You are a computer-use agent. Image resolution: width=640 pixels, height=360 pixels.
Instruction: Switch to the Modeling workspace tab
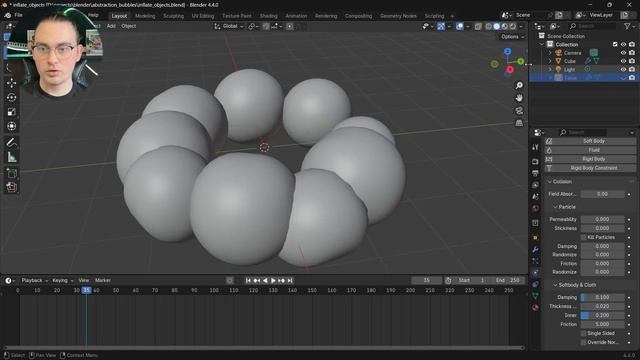pyautogui.click(x=145, y=16)
